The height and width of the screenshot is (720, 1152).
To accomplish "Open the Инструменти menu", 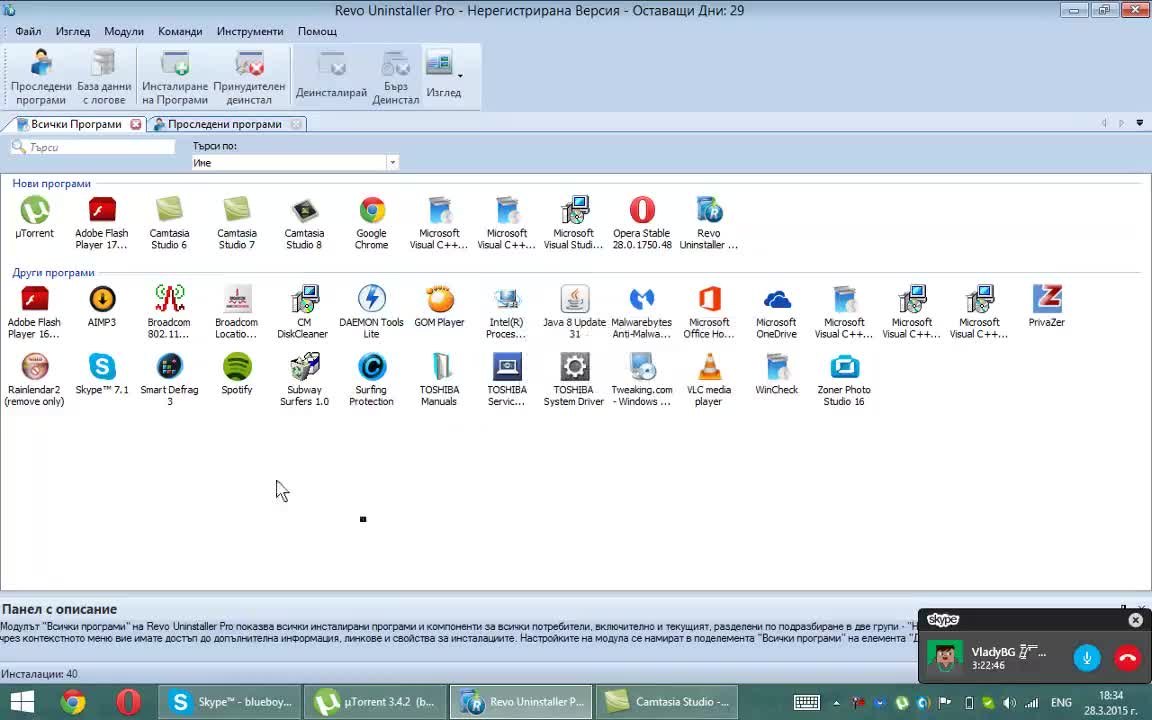I will point(250,31).
